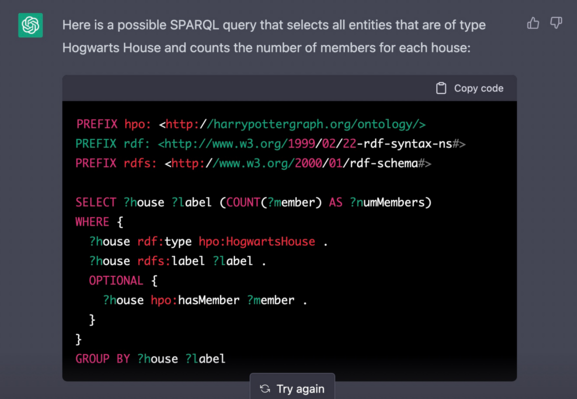Mark the response with thumbs down

coord(556,23)
